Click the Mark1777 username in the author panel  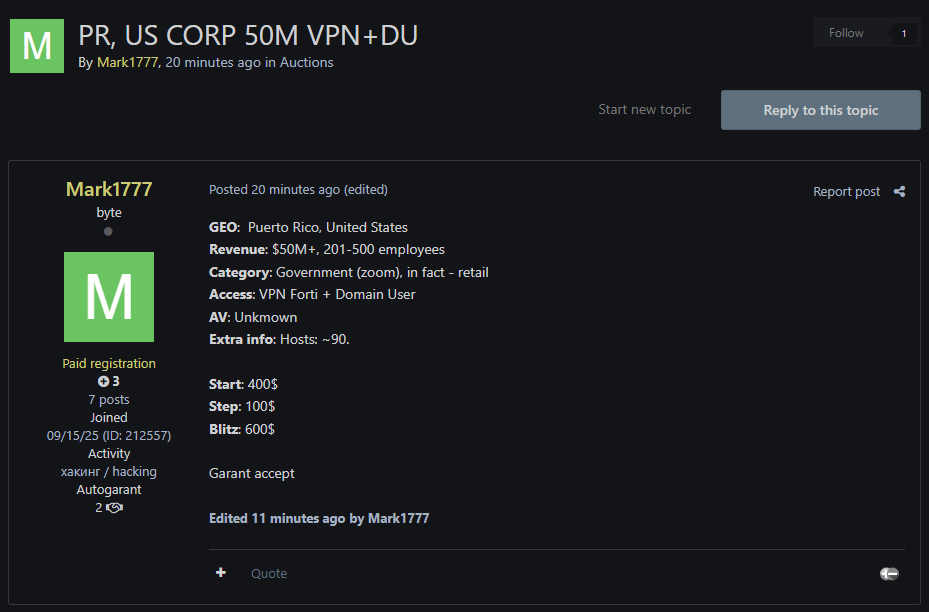point(109,189)
